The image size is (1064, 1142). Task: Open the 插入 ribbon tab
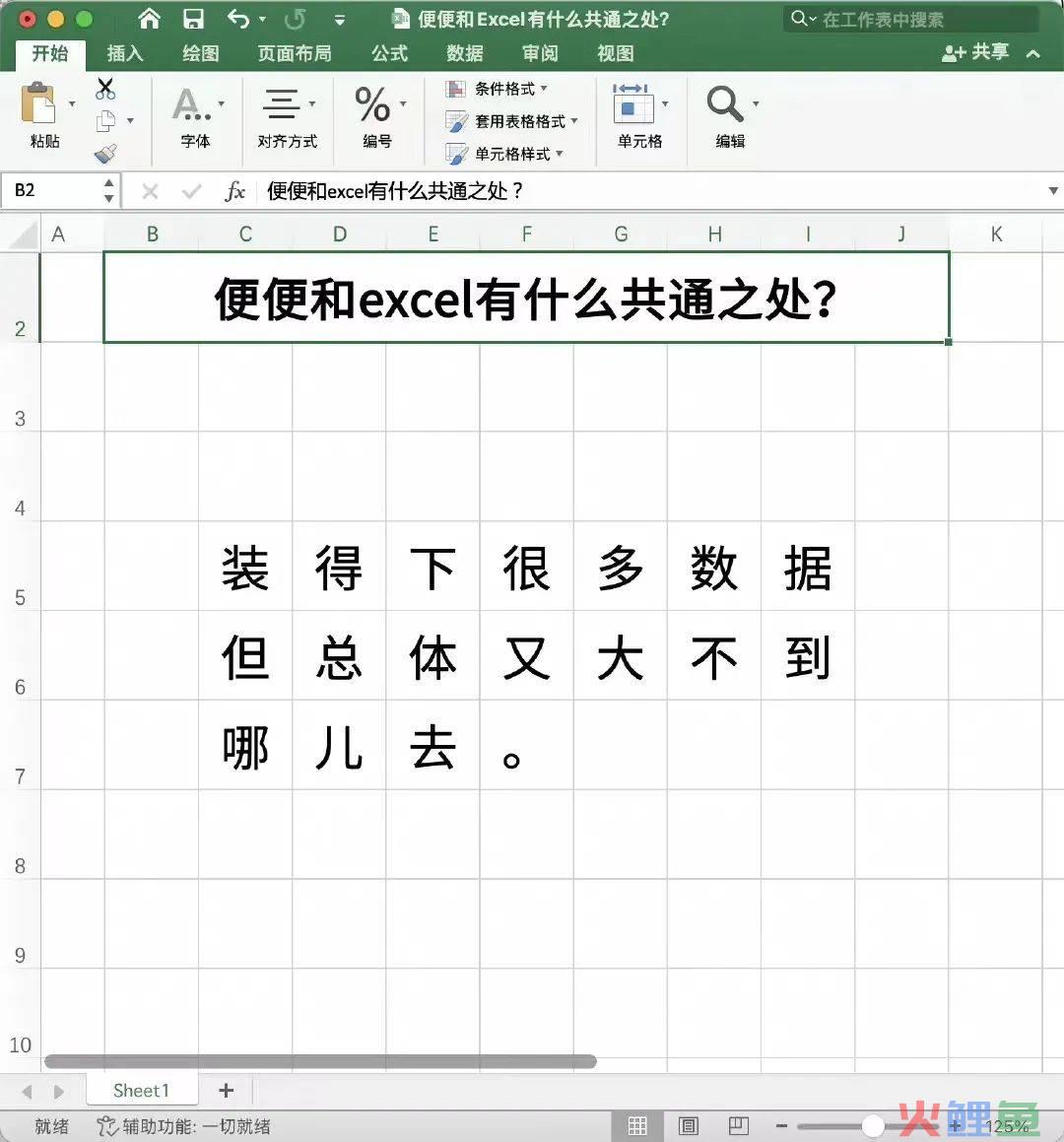(125, 53)
